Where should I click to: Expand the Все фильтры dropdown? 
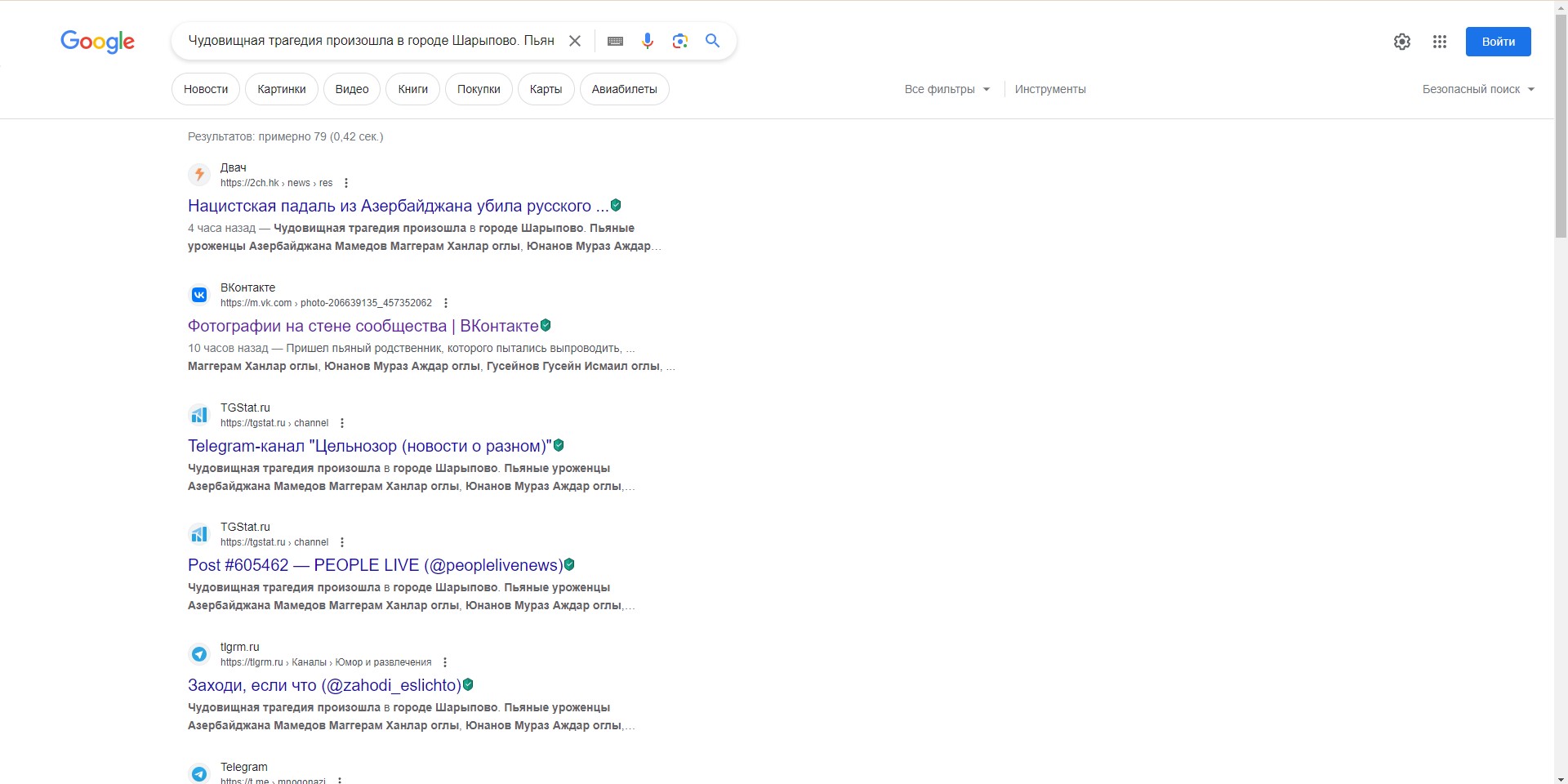[x=947, y=89]
